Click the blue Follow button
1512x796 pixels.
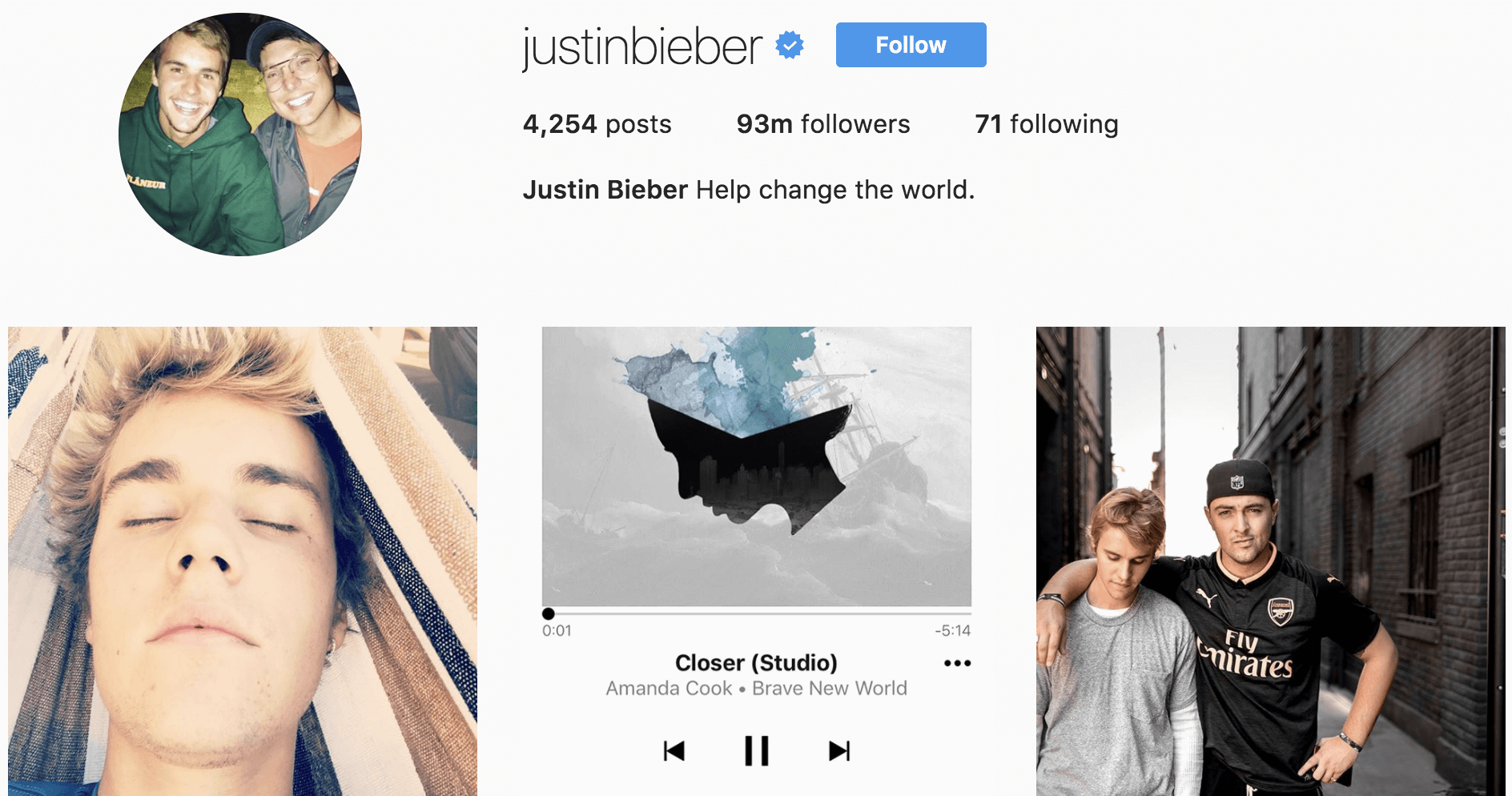click(x=911, y=45)
